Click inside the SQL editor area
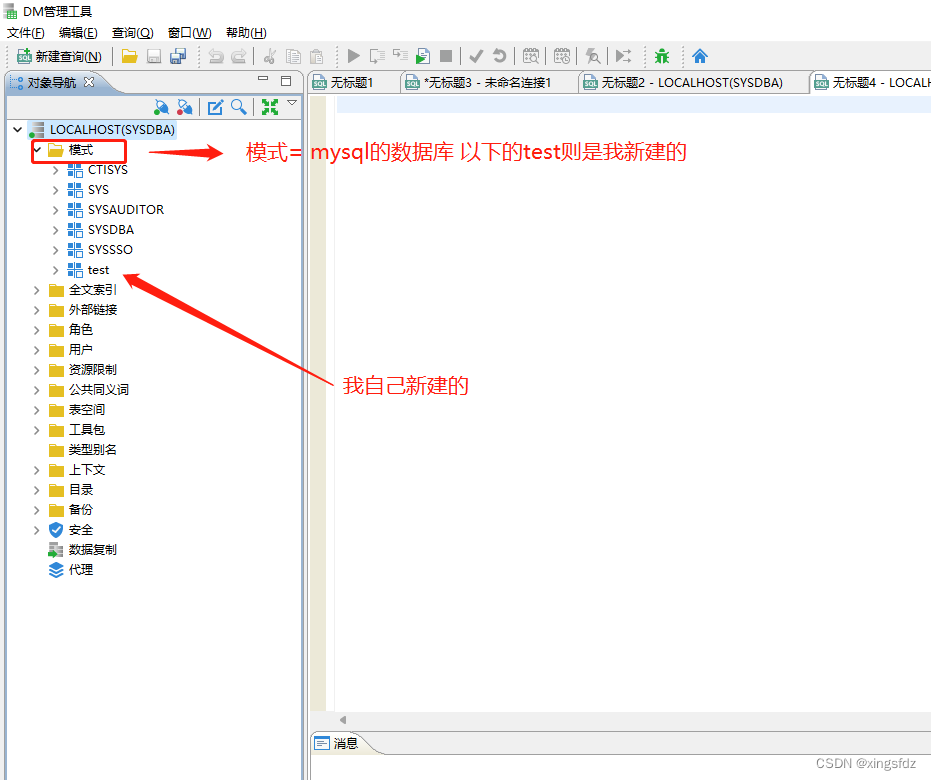This screenshot has height=780, width=931. point(632,404)
